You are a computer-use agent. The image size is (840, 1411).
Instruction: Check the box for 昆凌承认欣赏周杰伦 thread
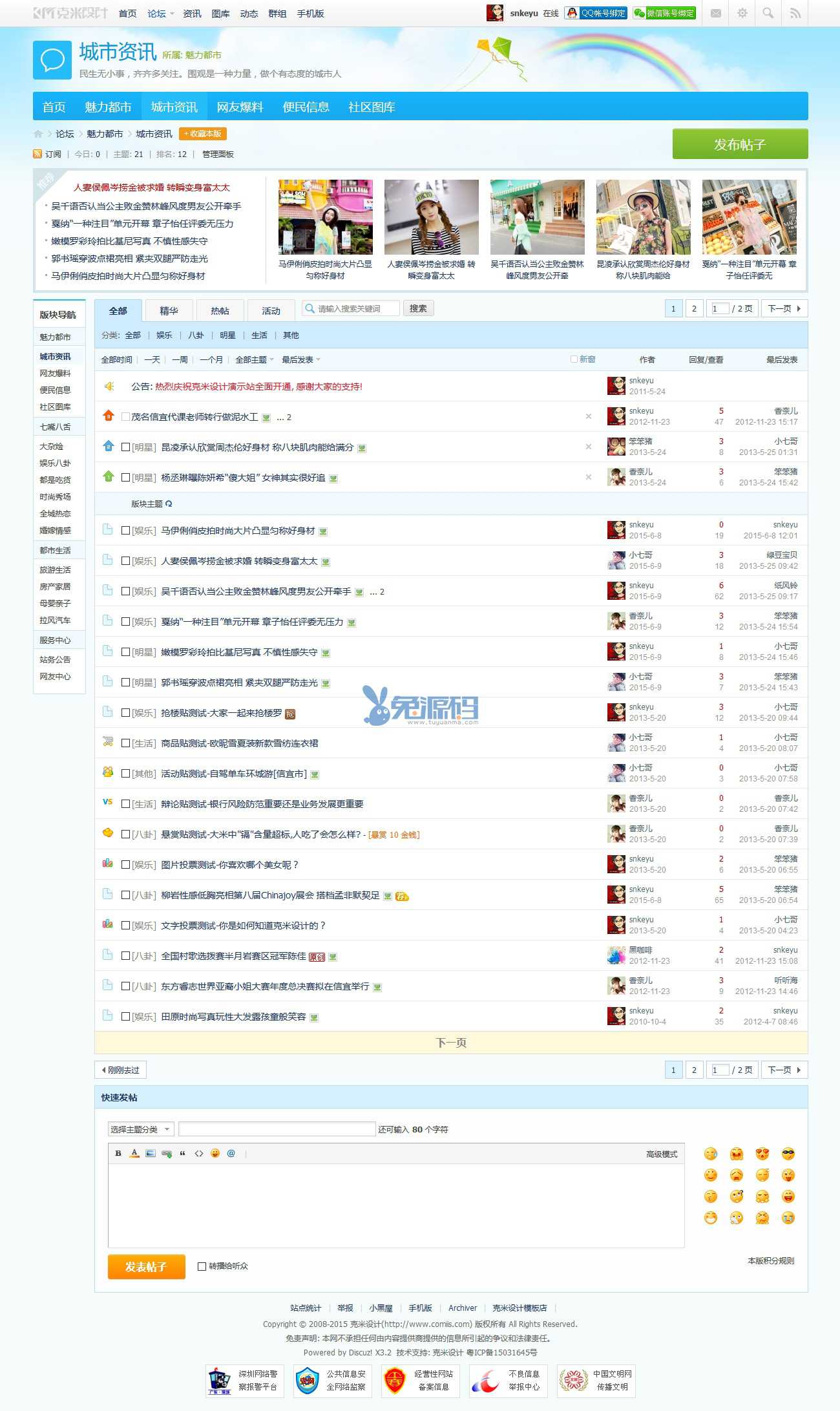[126, 447]
